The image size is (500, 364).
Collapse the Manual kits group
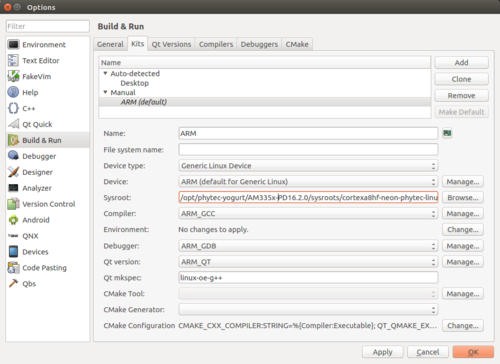pyautogui.click(x=105, y=92)
